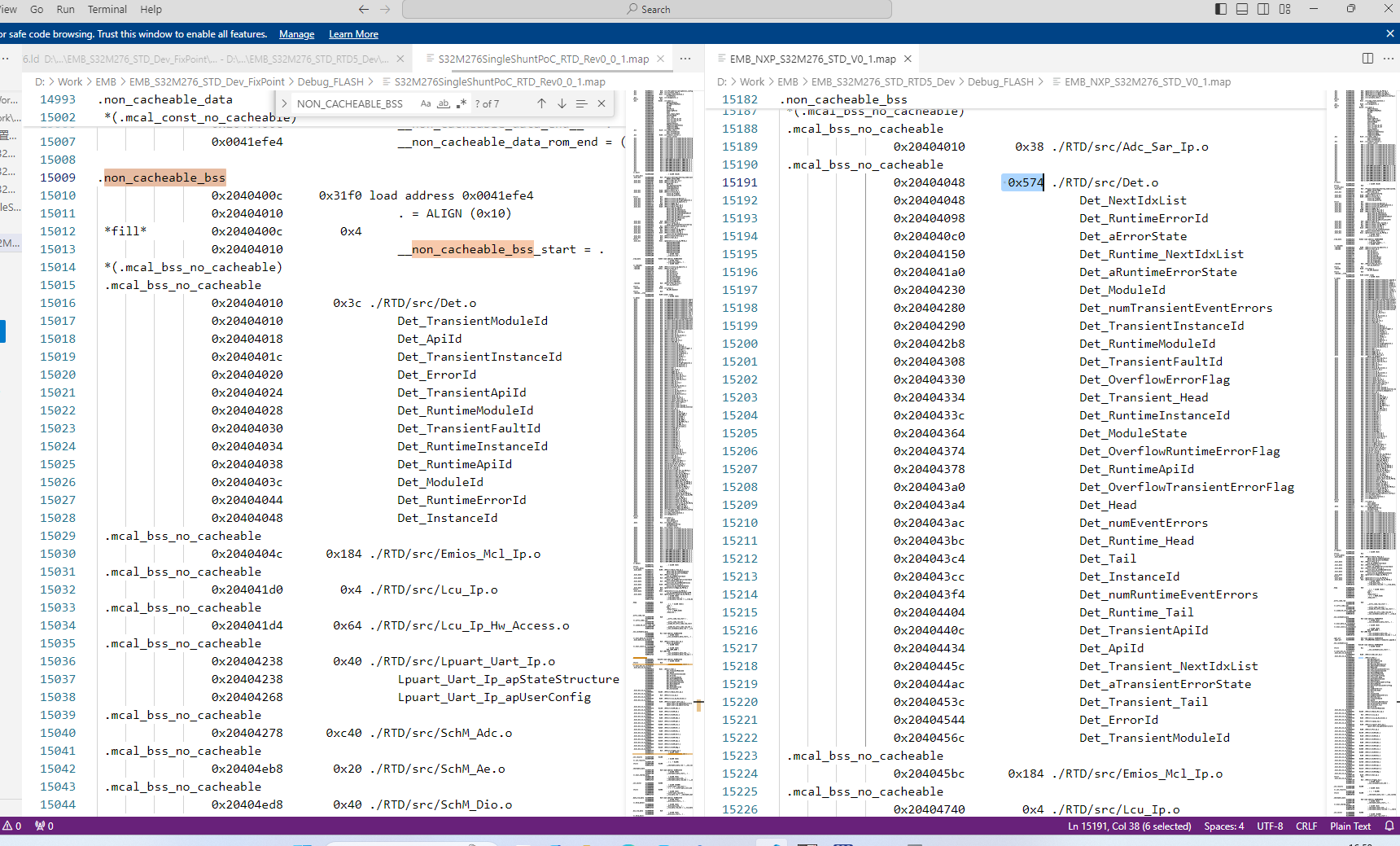Enable Match Whole Word in find widget
Screen dimensions: 1400x846
tap(444, 103)
